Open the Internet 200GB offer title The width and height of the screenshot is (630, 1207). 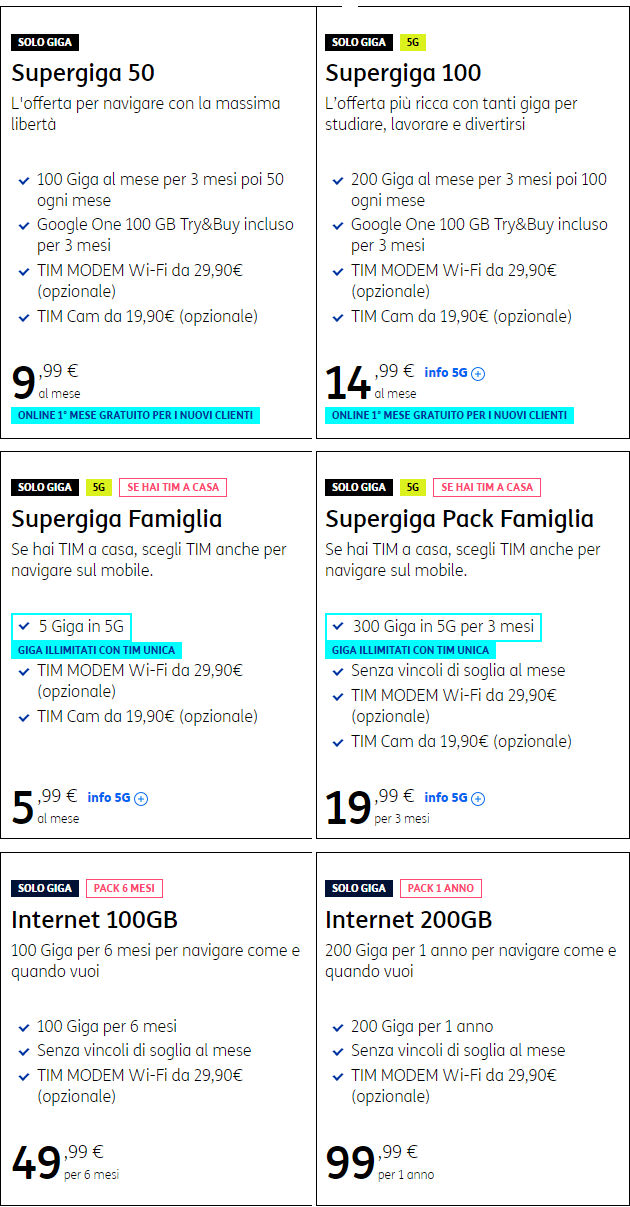409,919
